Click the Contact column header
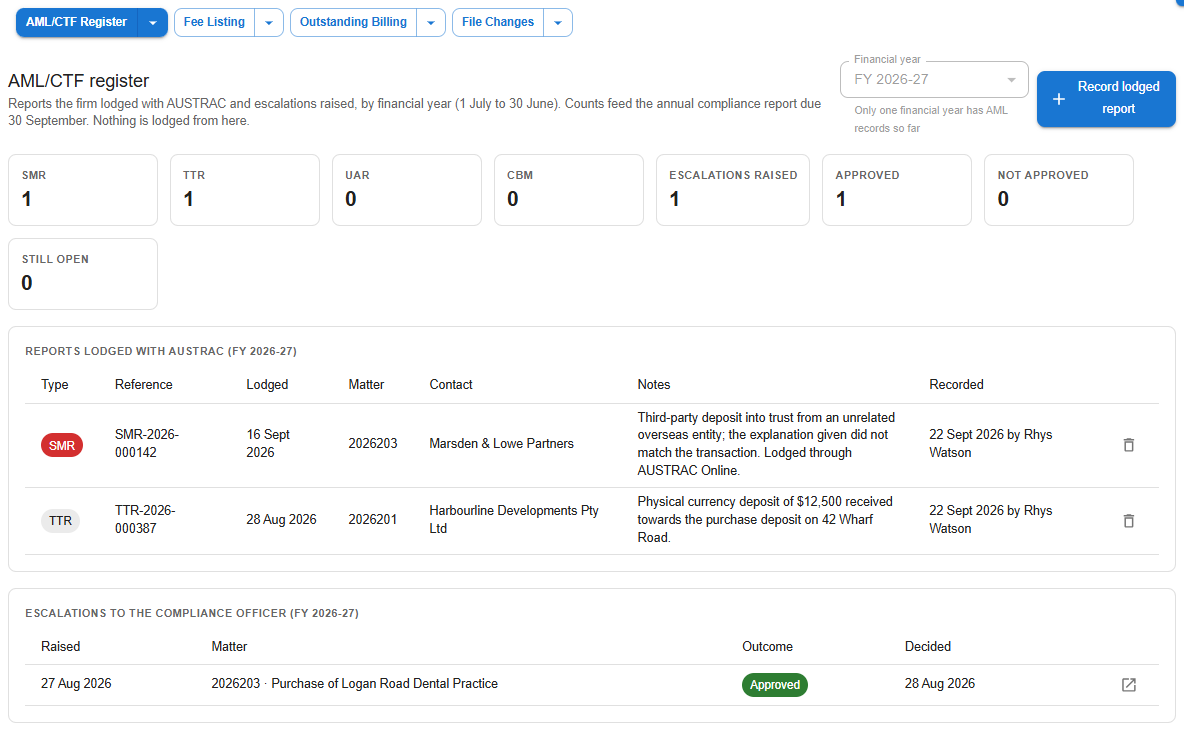The height and width of the screenshot is (730, 1184). tap(451, 384)
